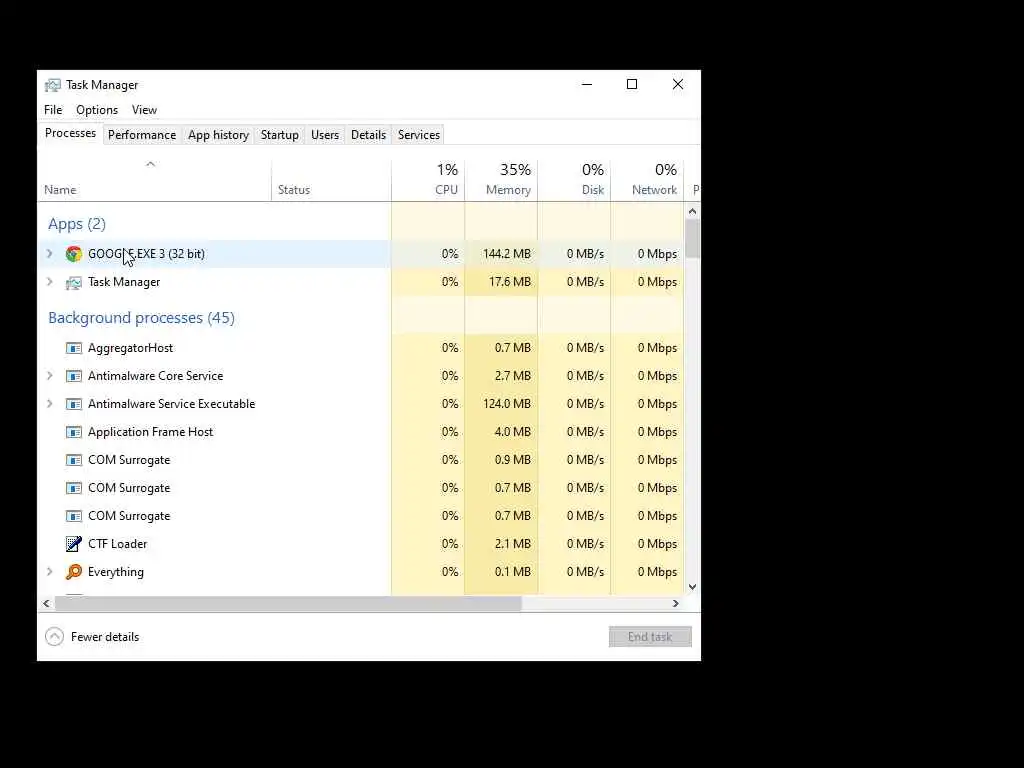Viewport: 1024px width, 768px height.
Task: Expand the Task Manager app row
Action: tap(50, 282)
